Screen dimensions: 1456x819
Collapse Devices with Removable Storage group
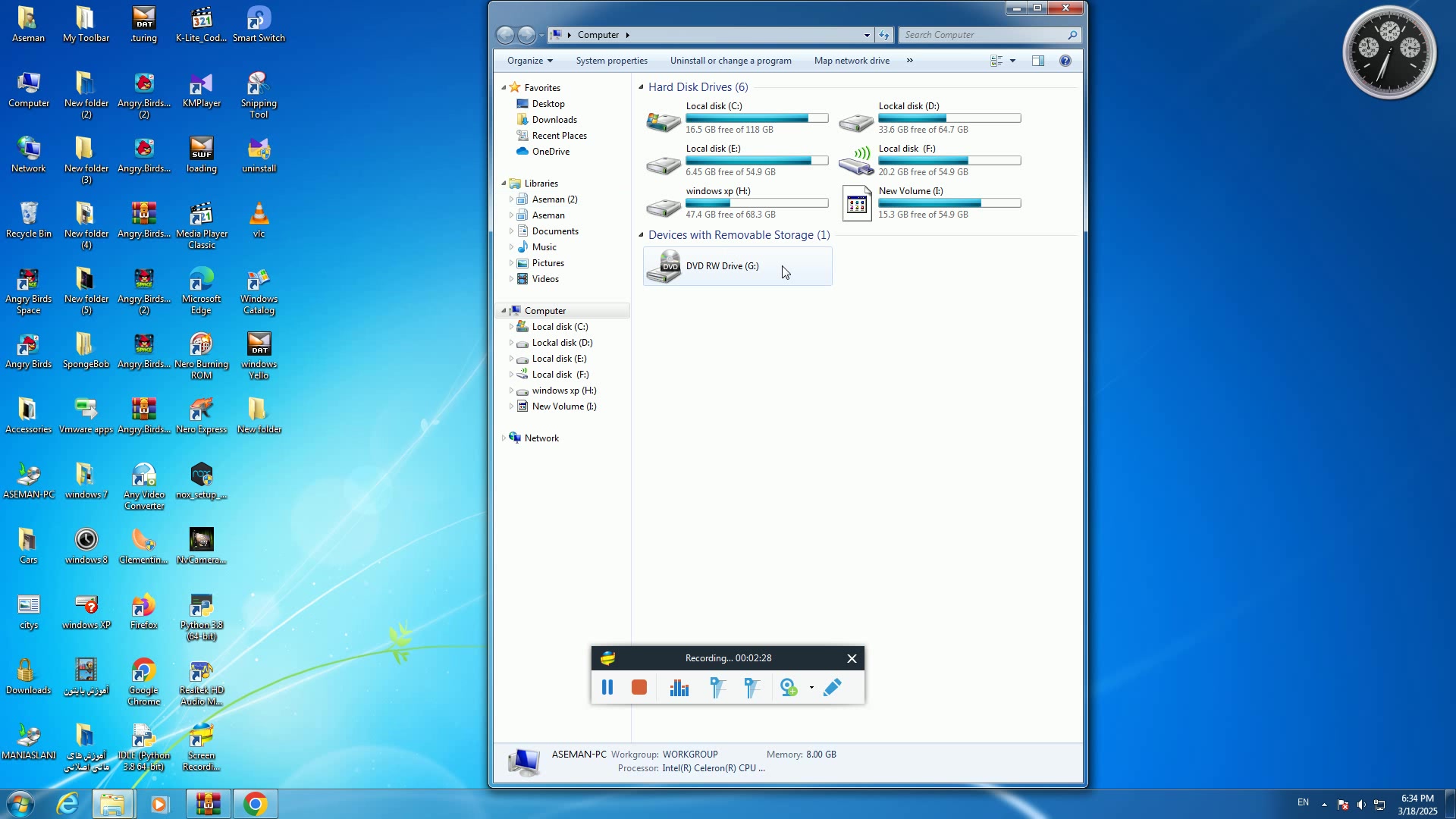tap(641, 235)
